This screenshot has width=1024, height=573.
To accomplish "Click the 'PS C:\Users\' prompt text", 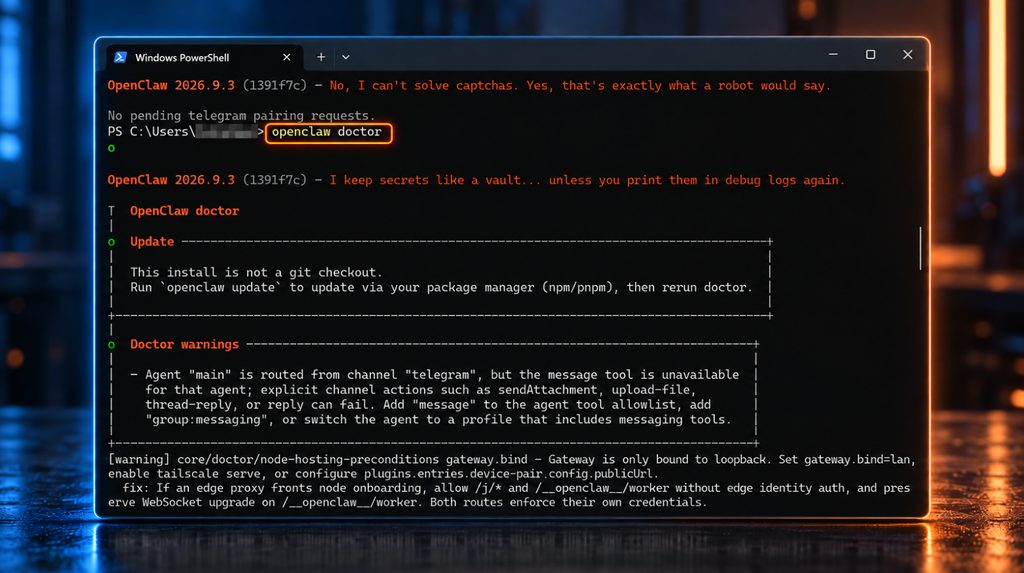I will 152,132.
